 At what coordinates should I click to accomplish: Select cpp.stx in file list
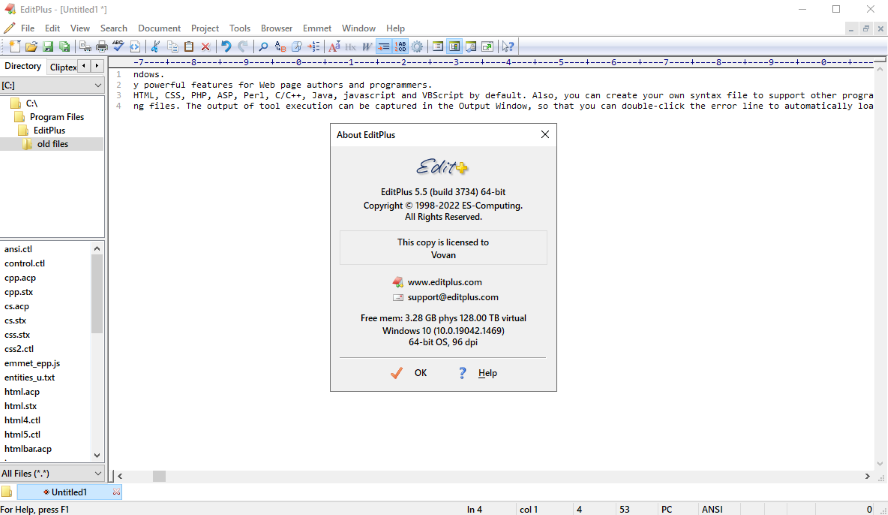[19, 292]
